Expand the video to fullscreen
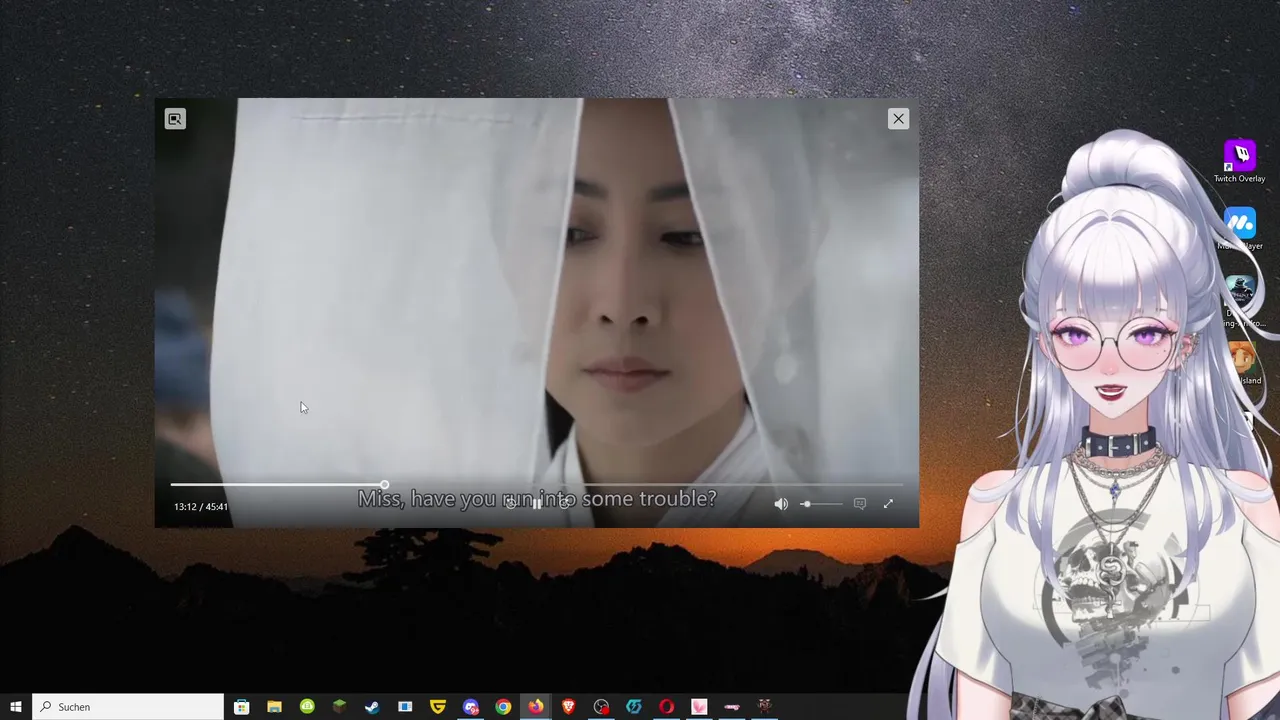 pyautogui.click(x=888, y=504)
